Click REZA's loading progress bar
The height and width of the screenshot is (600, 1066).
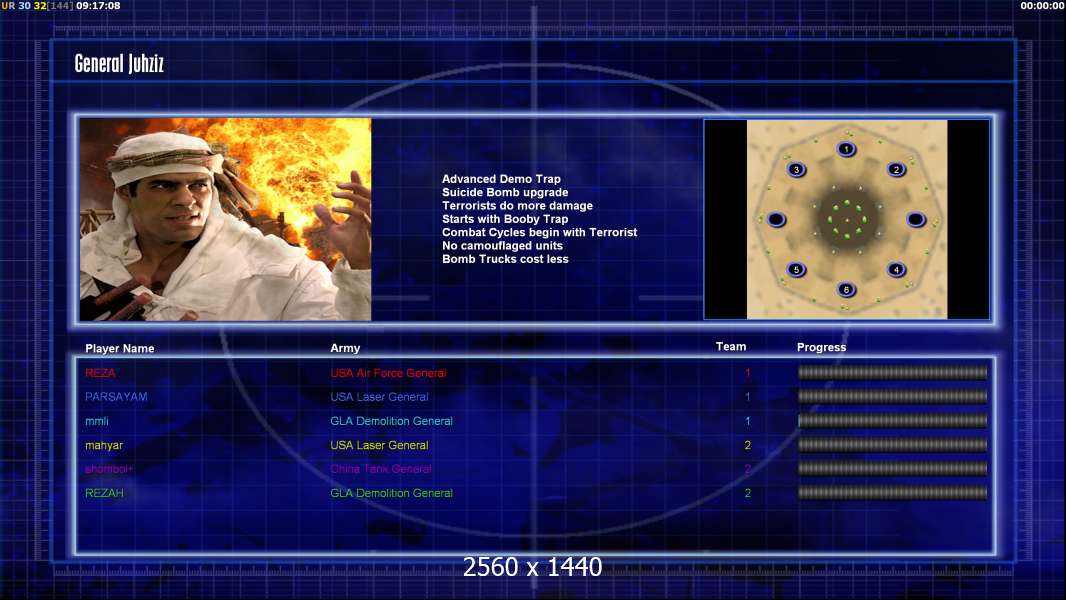[892, 372]
